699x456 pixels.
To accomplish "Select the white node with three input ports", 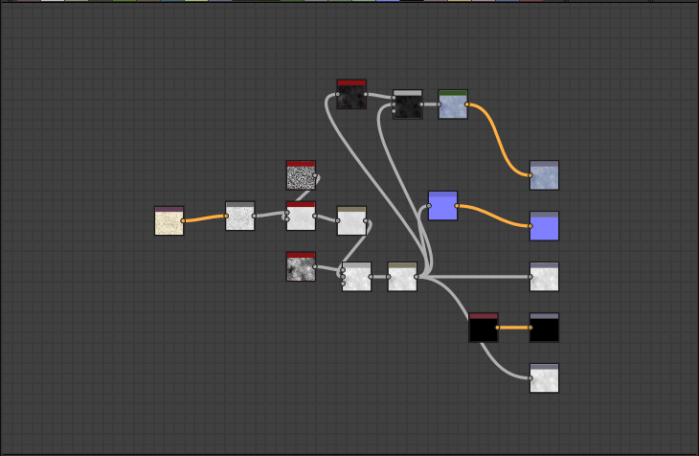I will 356,277.
